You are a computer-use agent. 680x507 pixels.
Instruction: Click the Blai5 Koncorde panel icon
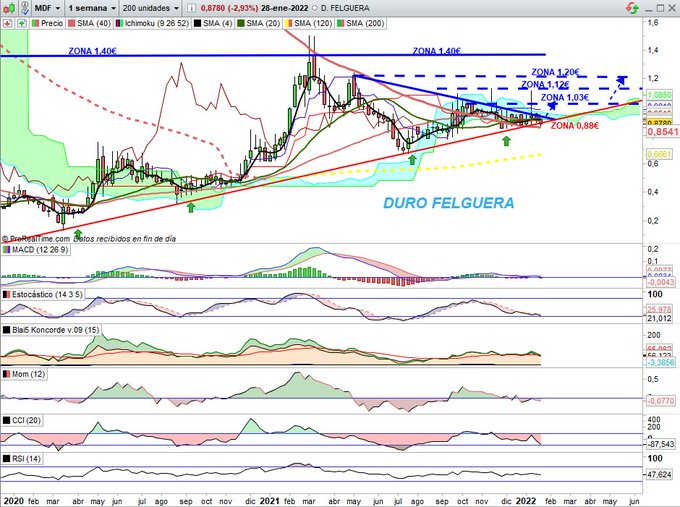(x=6, y=330)
